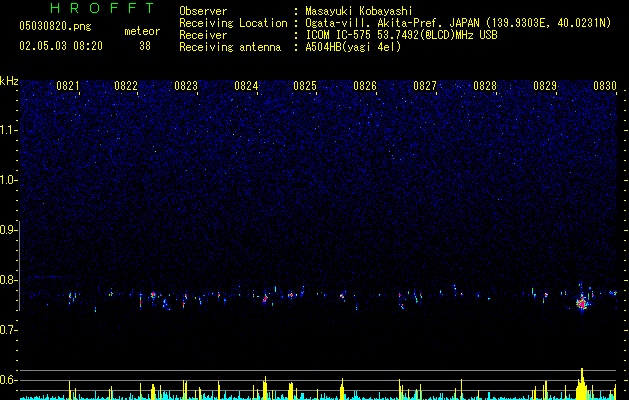This screenshot has height=400, width=629.
Task: Click the 0.9 kHz axis label
Action: click(9, 230)
